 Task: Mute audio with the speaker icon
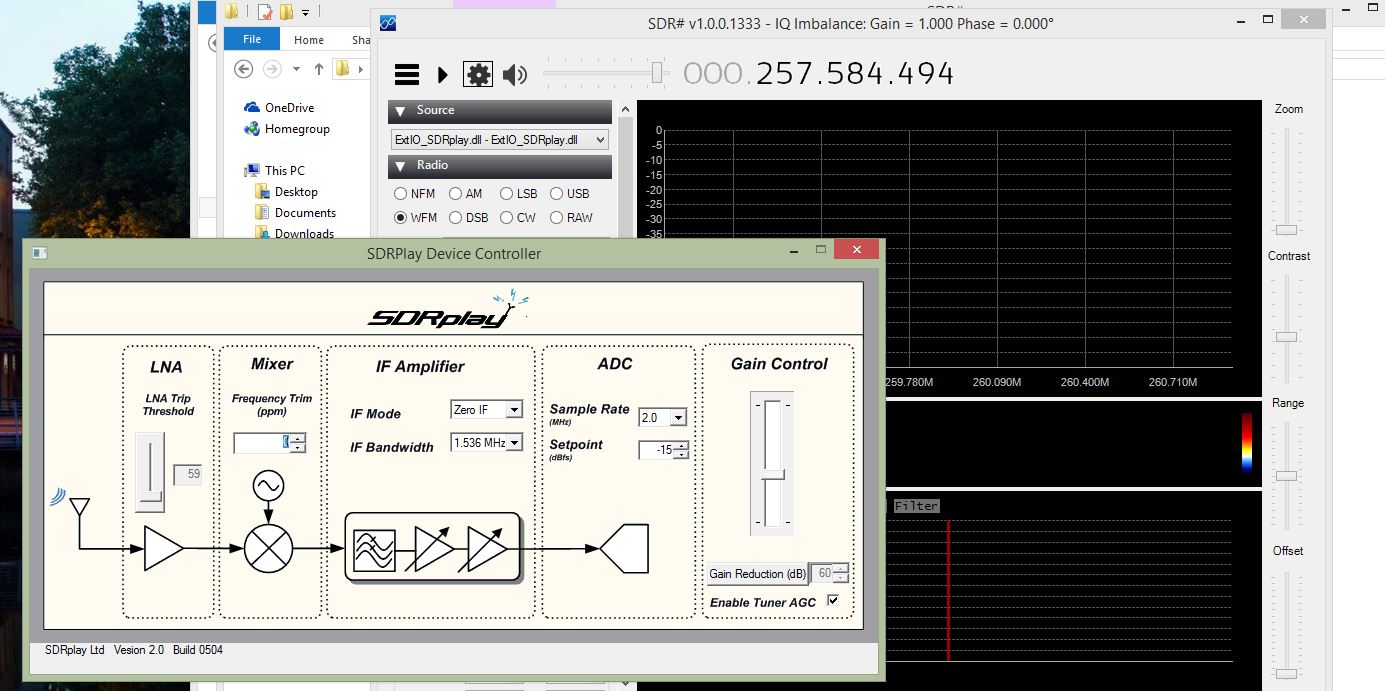(x=514, y=74)
